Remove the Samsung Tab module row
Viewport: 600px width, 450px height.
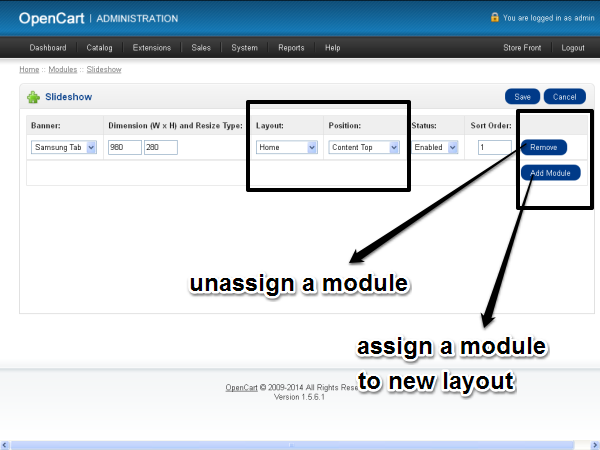click(x=544, y=147)
